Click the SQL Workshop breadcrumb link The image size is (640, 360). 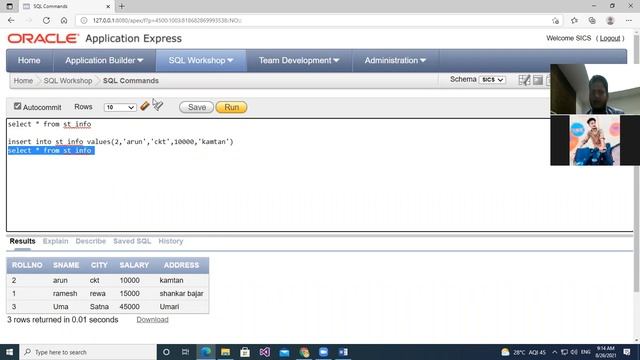point(68,80)
